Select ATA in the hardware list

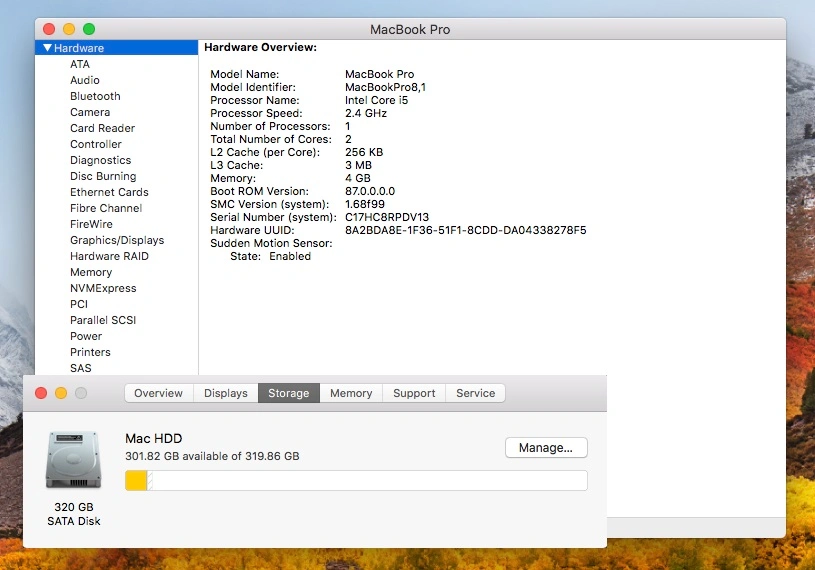(80, 64)
